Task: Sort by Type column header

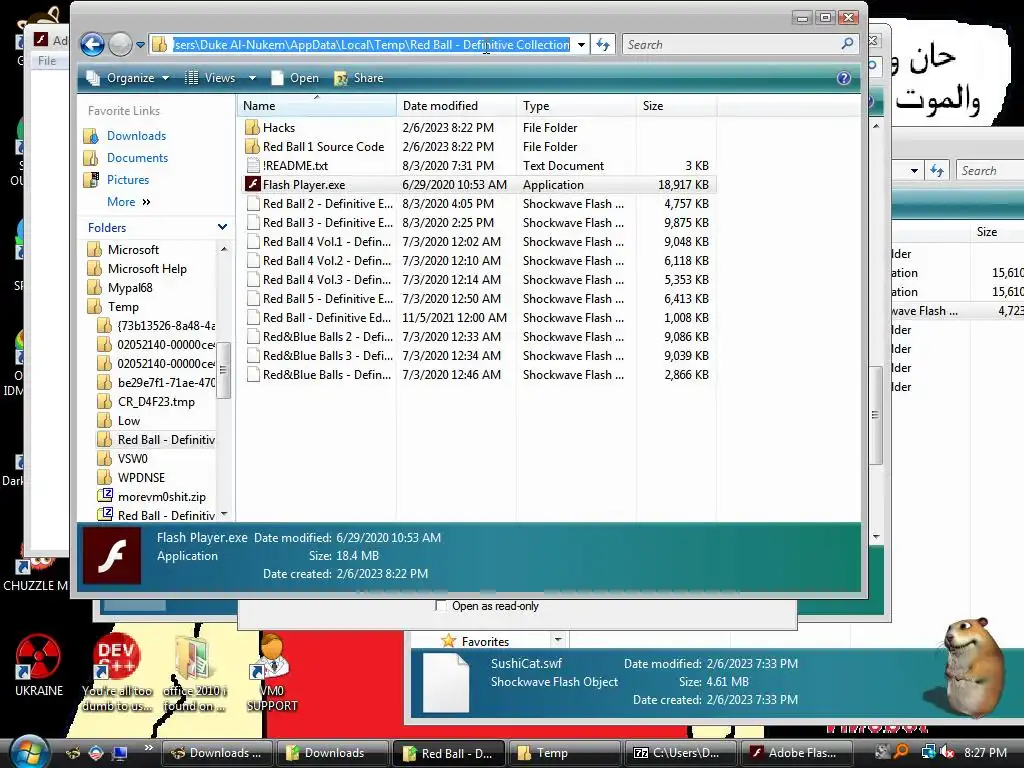Action: 575,106
